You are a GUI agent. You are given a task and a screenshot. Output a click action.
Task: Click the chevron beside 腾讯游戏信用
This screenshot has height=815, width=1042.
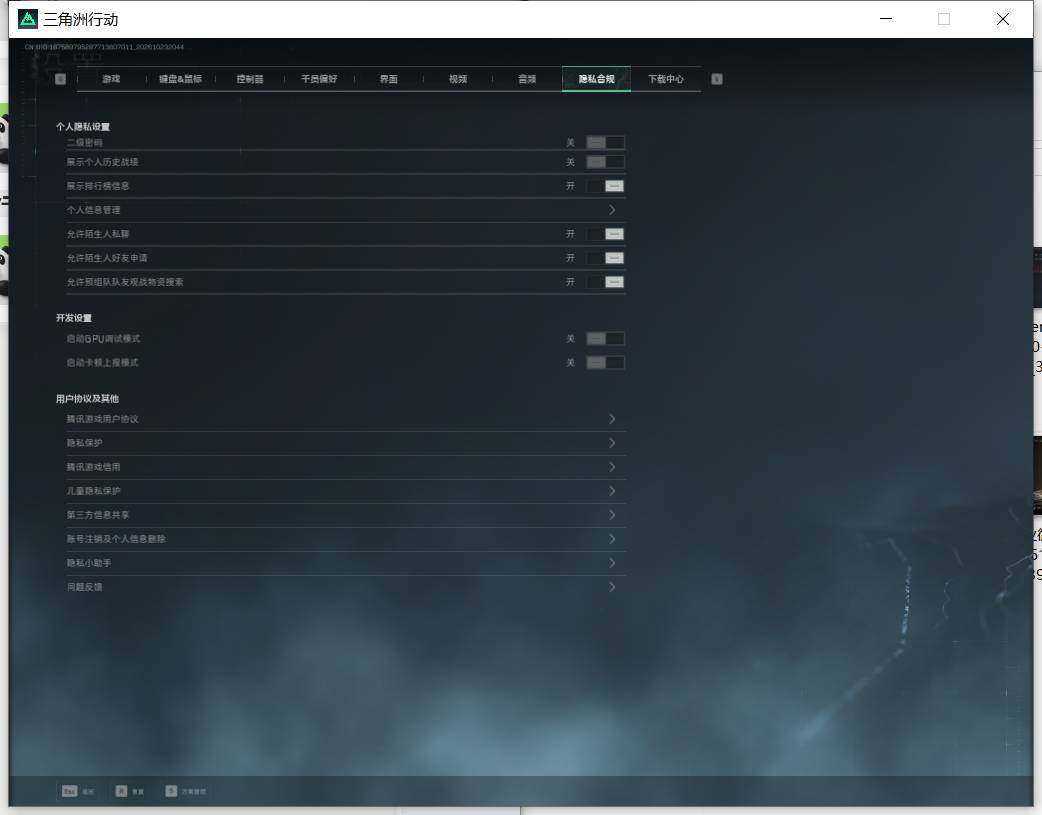(612, 467)
